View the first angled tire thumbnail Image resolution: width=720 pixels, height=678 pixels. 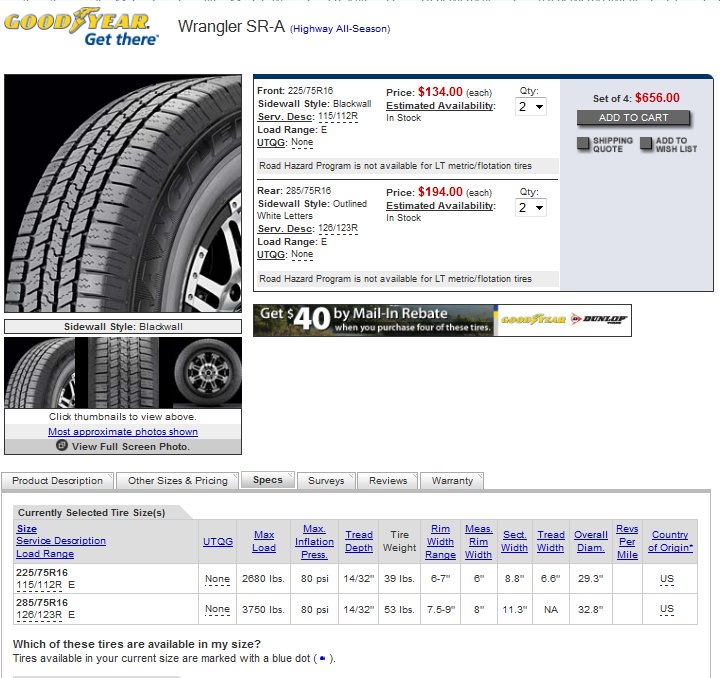[x=40, y=373]
